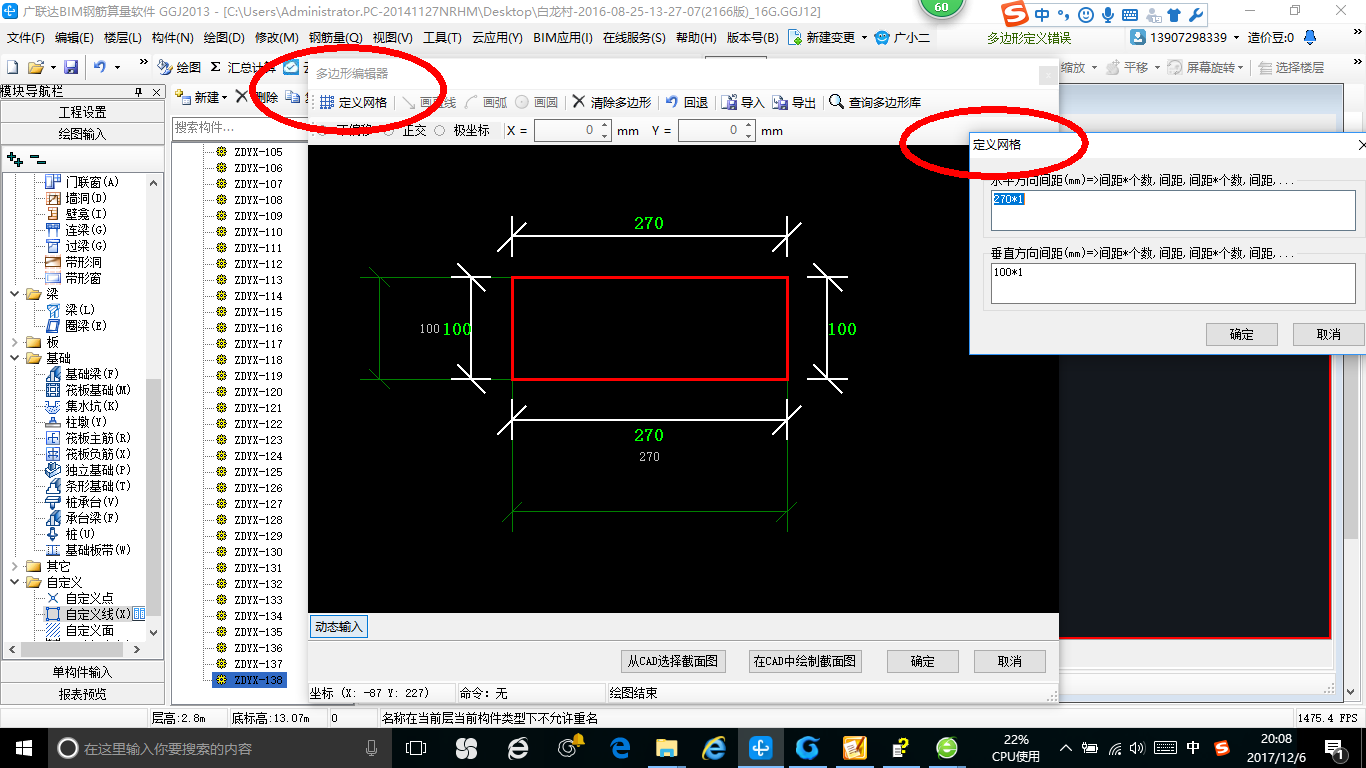Click 确定 in polygon editor bottom
This screenshot has height=768, width=1366.
click(x=922, y=661)
